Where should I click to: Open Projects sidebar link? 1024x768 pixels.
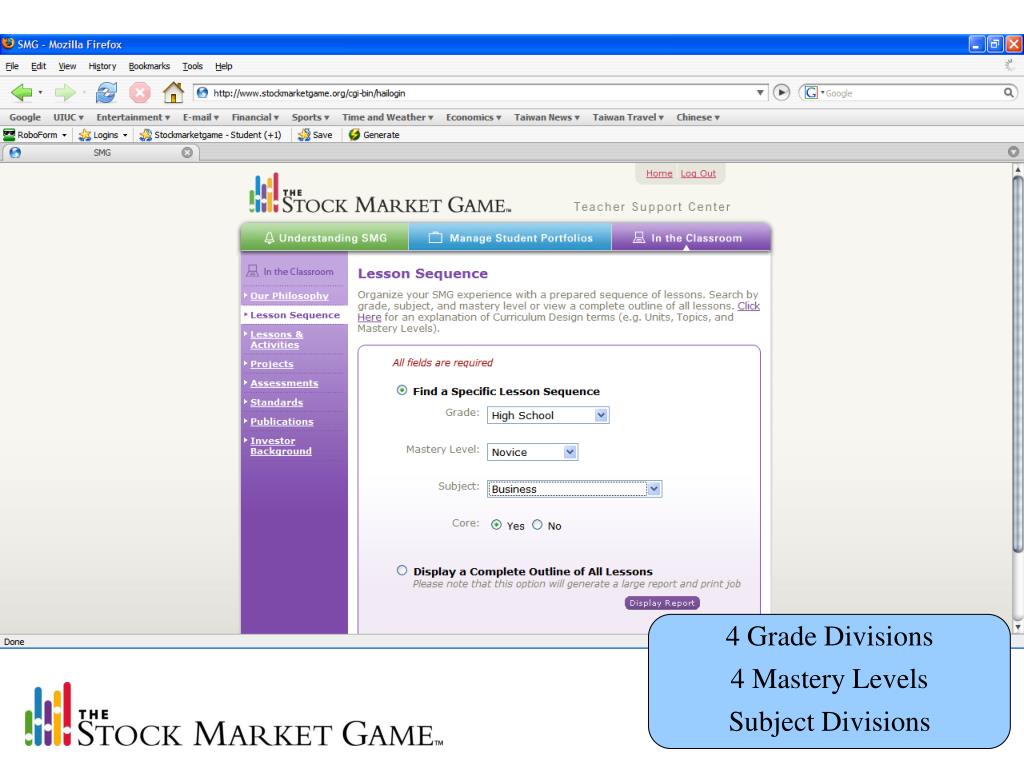click(x=272, y=364)
